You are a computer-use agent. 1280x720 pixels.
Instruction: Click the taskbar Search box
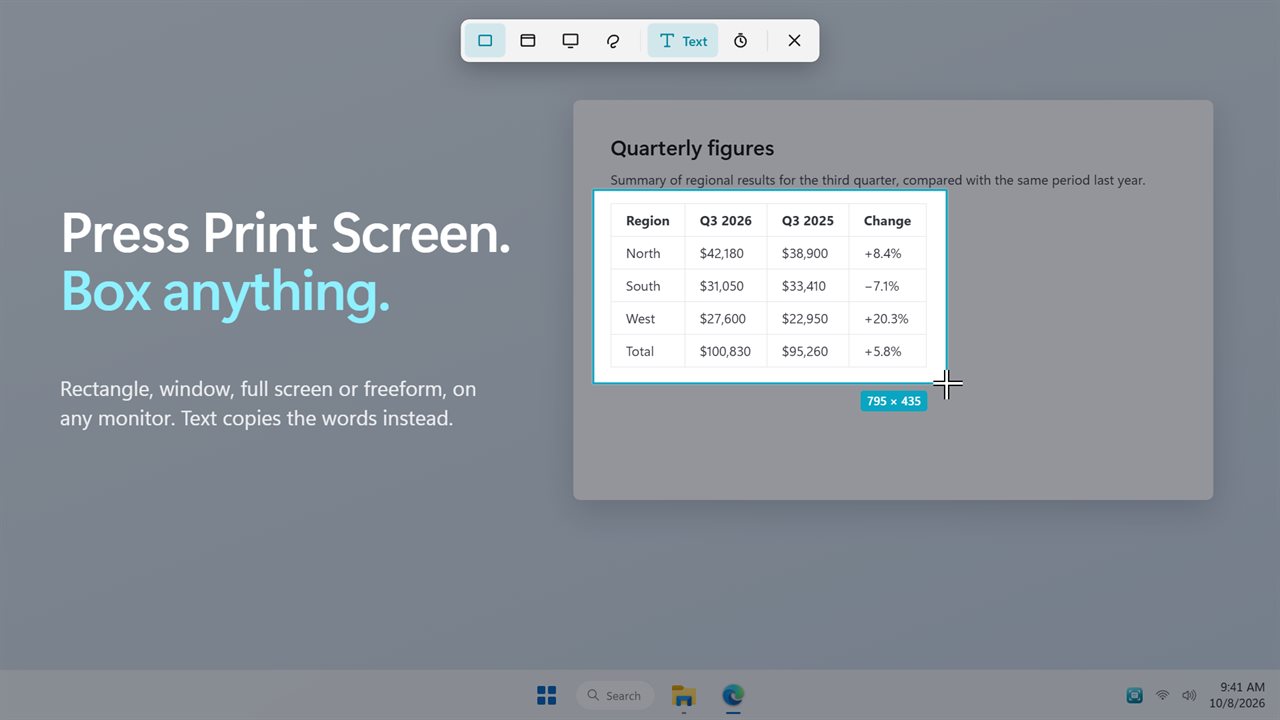point(615,695)
